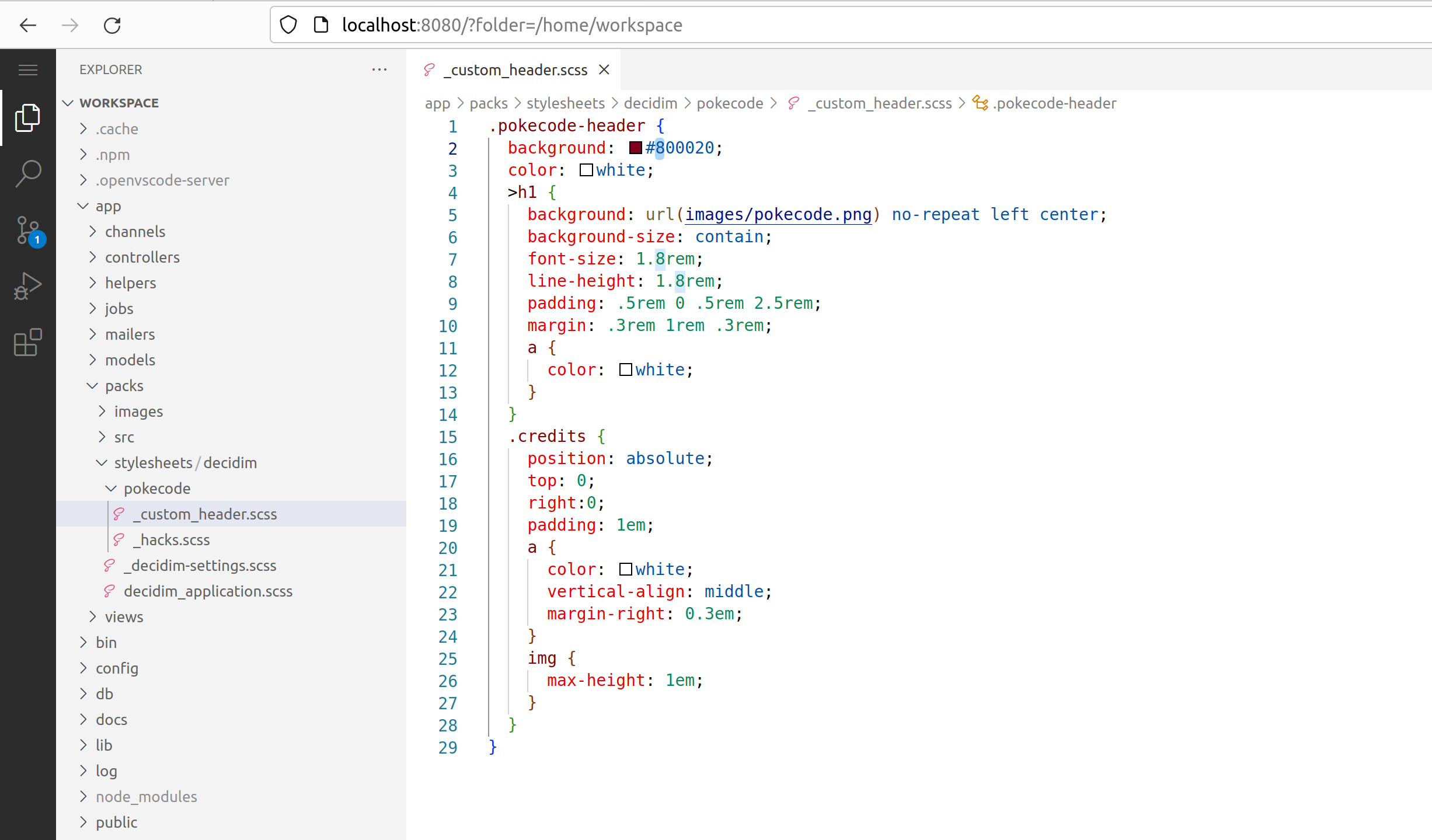Image resolution: width=1432 pixels, height=840 pixels.
Task: Collapse the app folder
Action: [x=83, y=206]
